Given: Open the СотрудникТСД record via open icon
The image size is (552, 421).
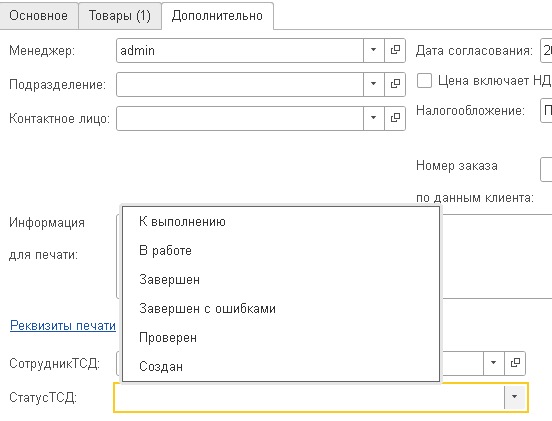Looking at the screenshot, I should (x=515, y=363).
